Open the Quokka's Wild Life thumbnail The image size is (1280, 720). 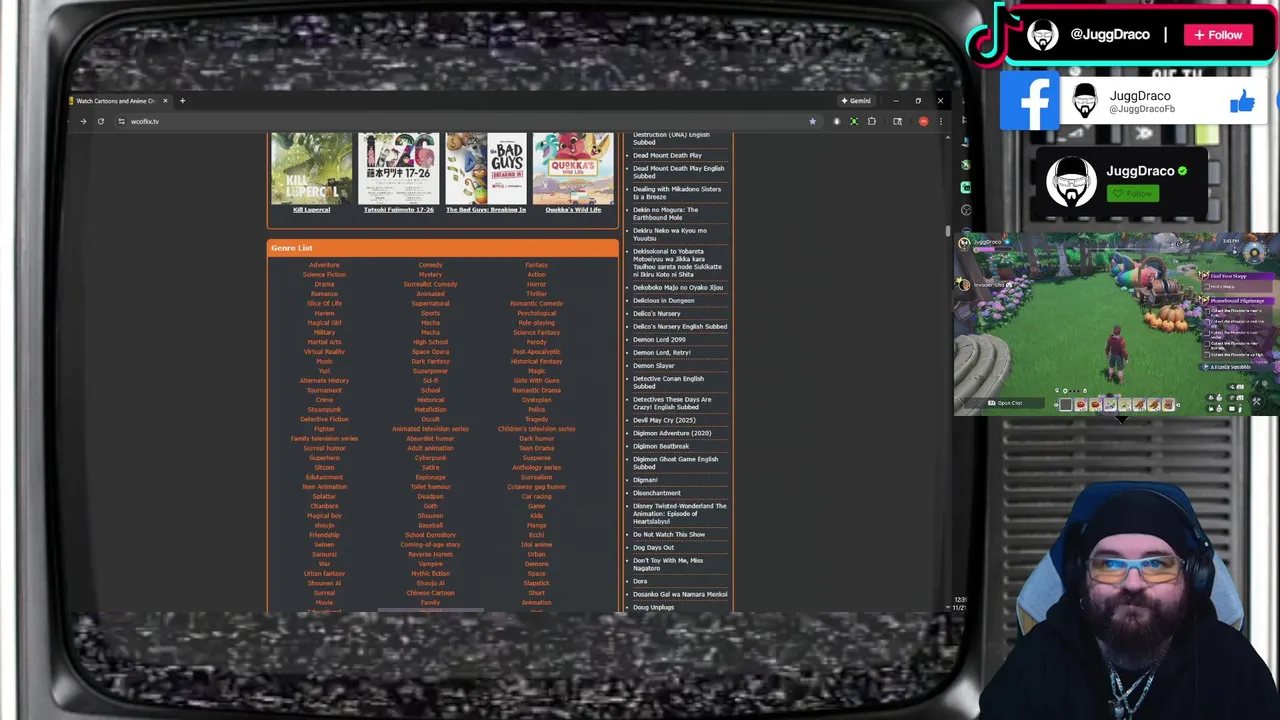coord(573,168)
